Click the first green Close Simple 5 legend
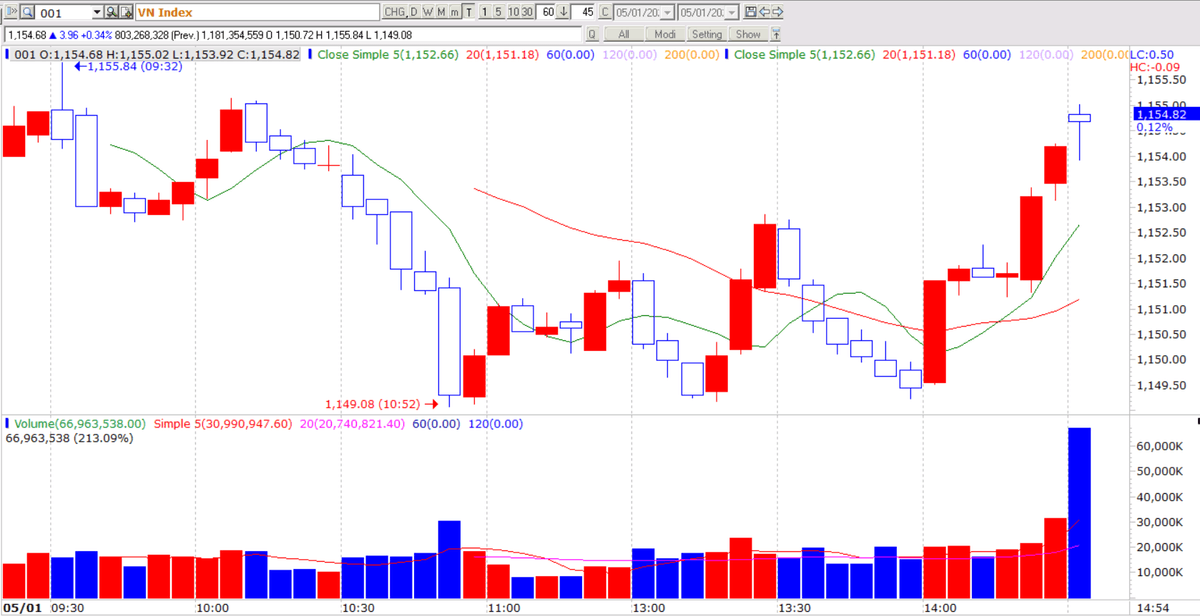 (388, 54)
